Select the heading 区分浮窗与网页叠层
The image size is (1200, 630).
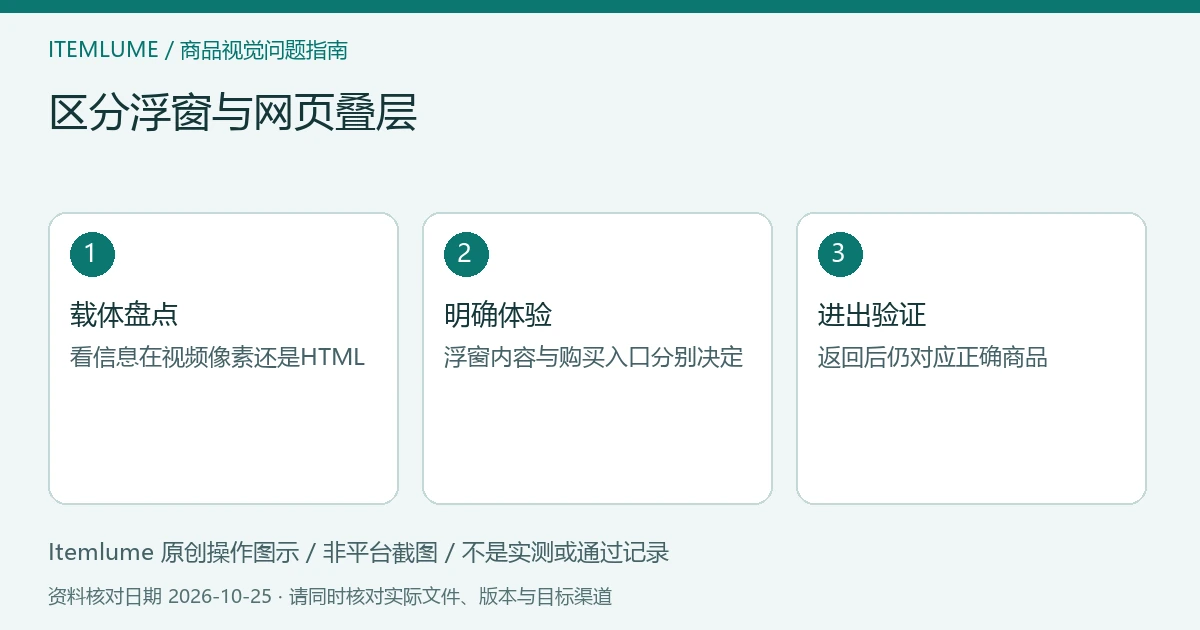click(x=232, y=113)
